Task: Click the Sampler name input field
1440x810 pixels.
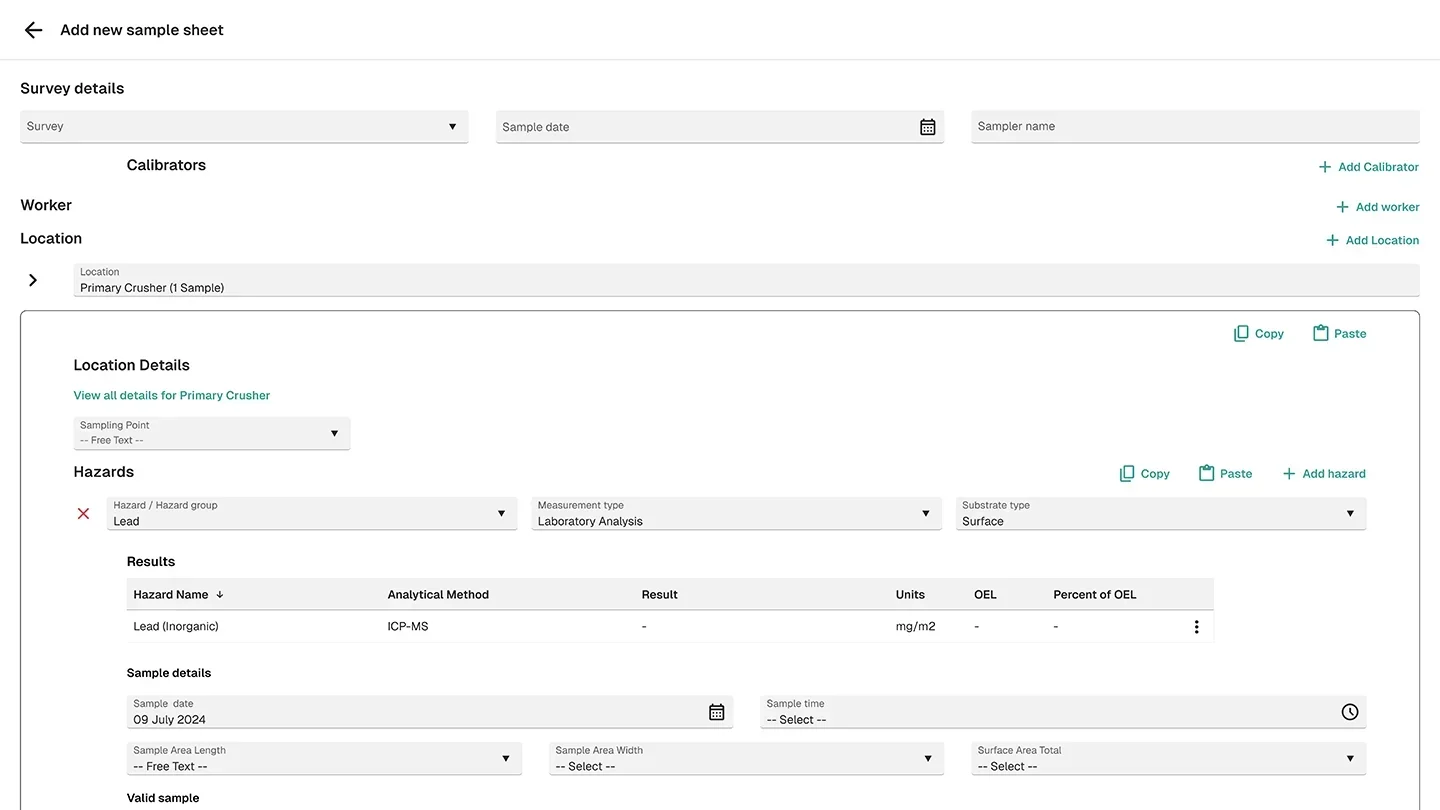Action: [x=1195, y=127]
